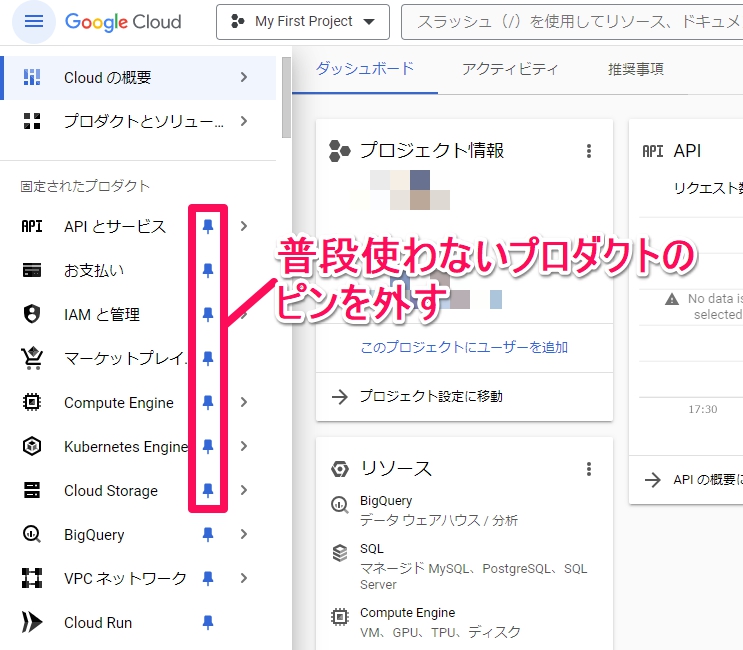The height and width of the screenshot is (650, 743).
Task: Unpin API とサービス from the sidebar
Action: pos(208,226)
